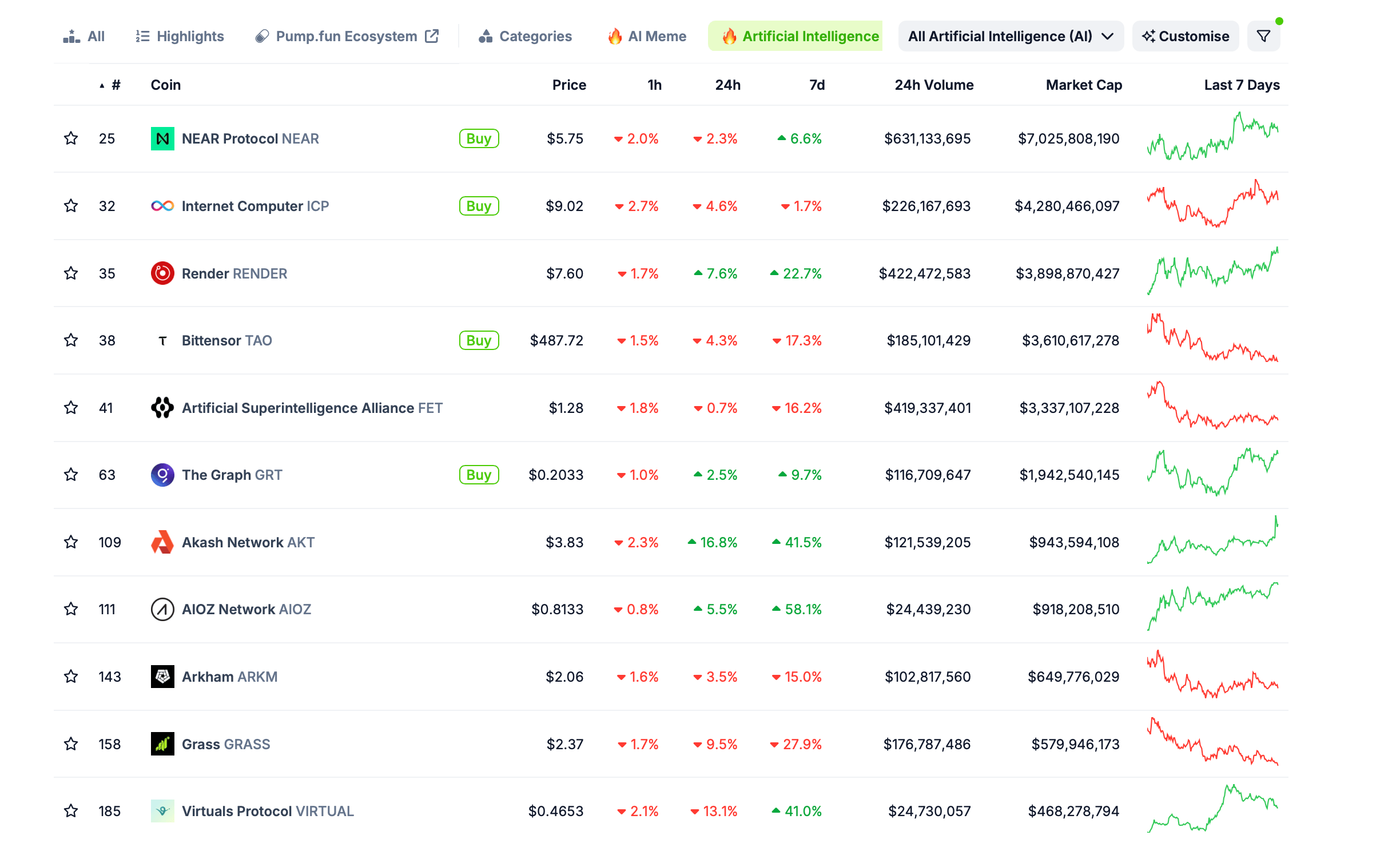Open NEAR Protocol 7-day sparkline chart

(1212, 136)
